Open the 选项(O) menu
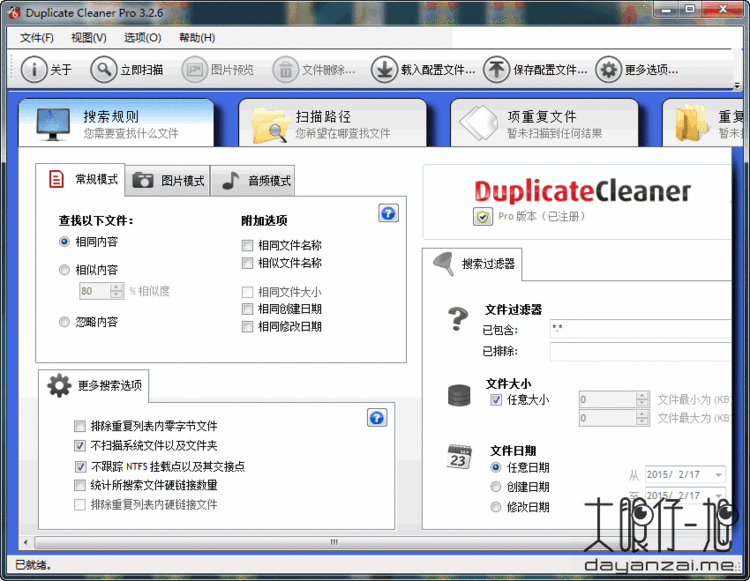 (x=143, y=38)
